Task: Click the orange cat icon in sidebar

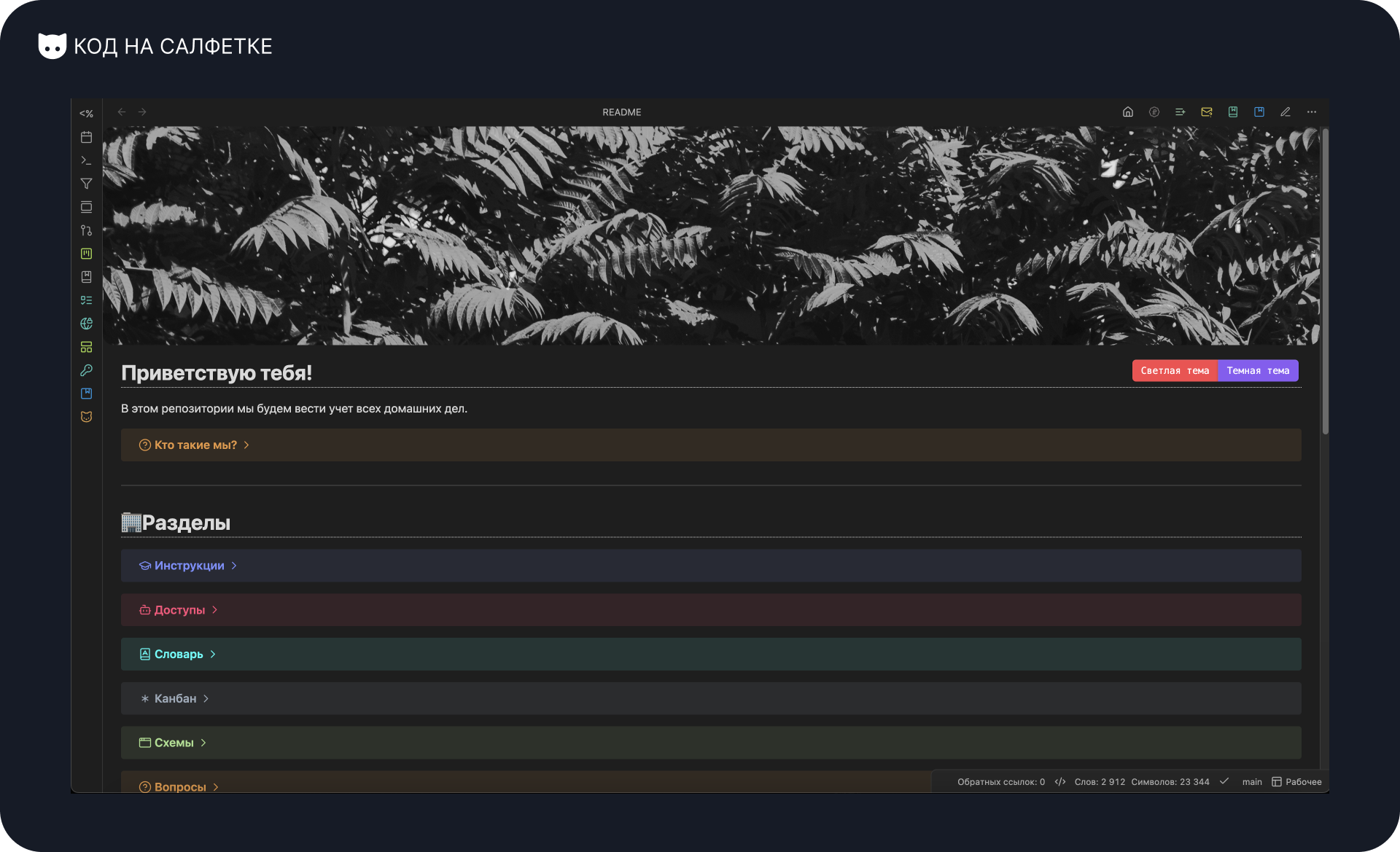Action: tap(86, 417)
